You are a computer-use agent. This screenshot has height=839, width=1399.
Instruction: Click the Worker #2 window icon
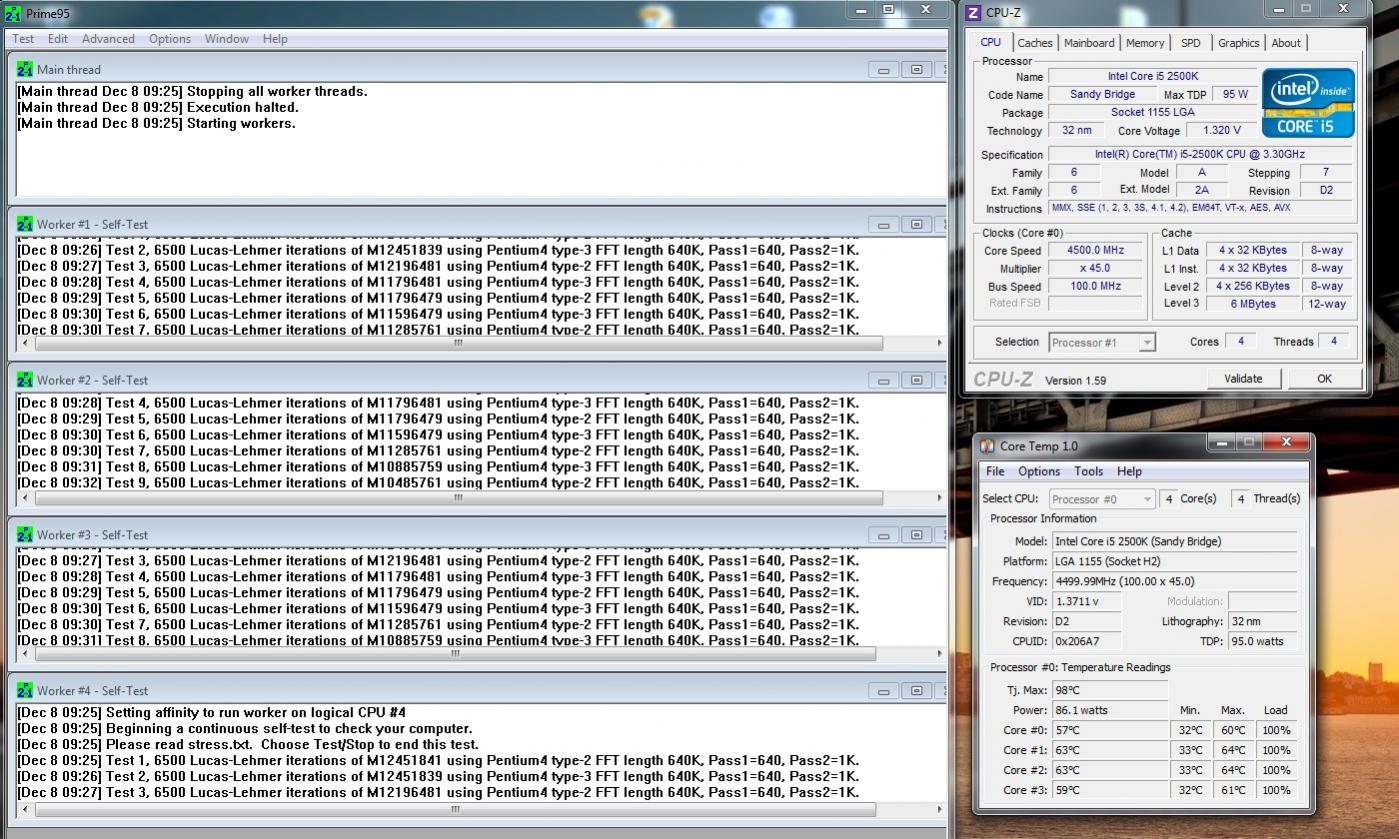tap(25, 380)
